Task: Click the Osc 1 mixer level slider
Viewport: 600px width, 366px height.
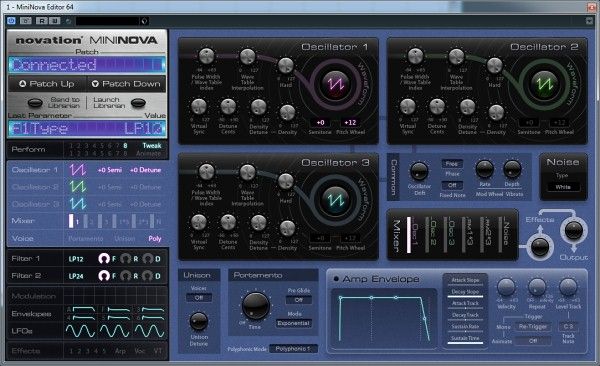Action: coord(409,235)
